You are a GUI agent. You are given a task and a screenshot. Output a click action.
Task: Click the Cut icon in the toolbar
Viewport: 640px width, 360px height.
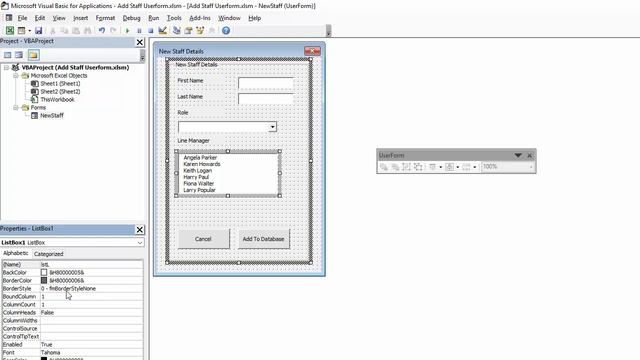pos(53,31)
